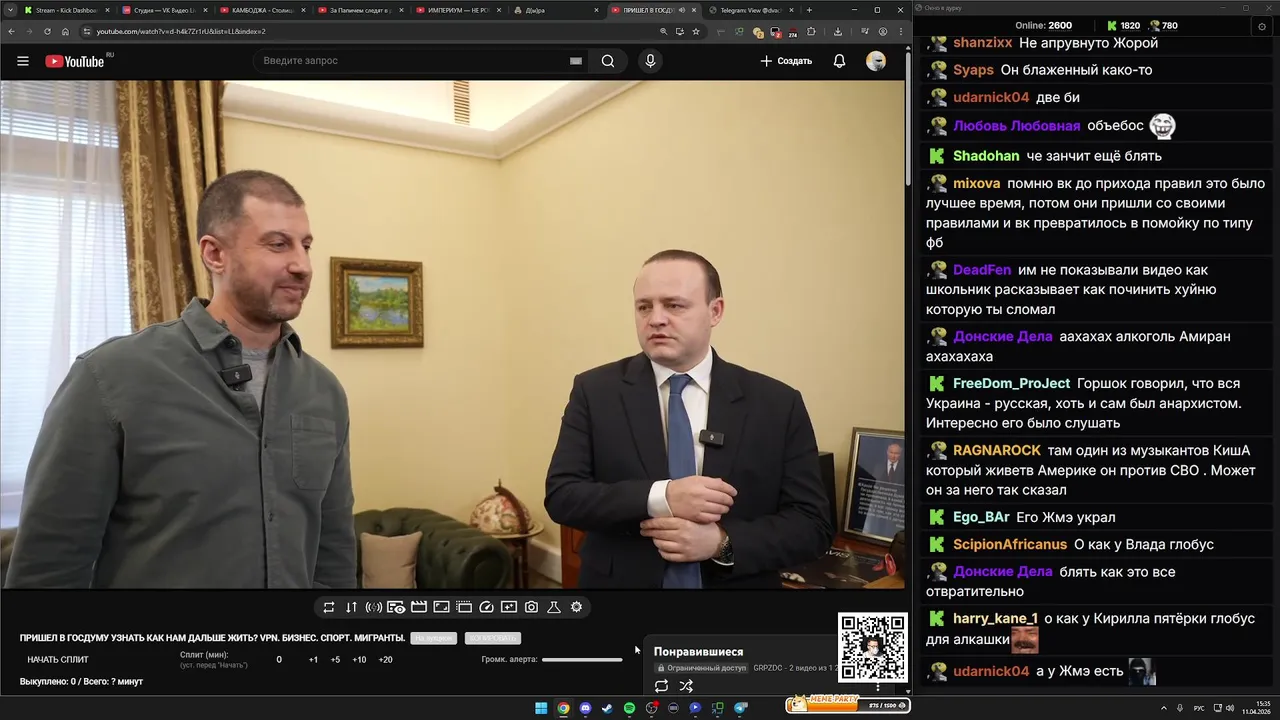This screenshot has height=720, width=1280.
Task: Click username harry_kane_1 in chat
Action: (995, 618)
